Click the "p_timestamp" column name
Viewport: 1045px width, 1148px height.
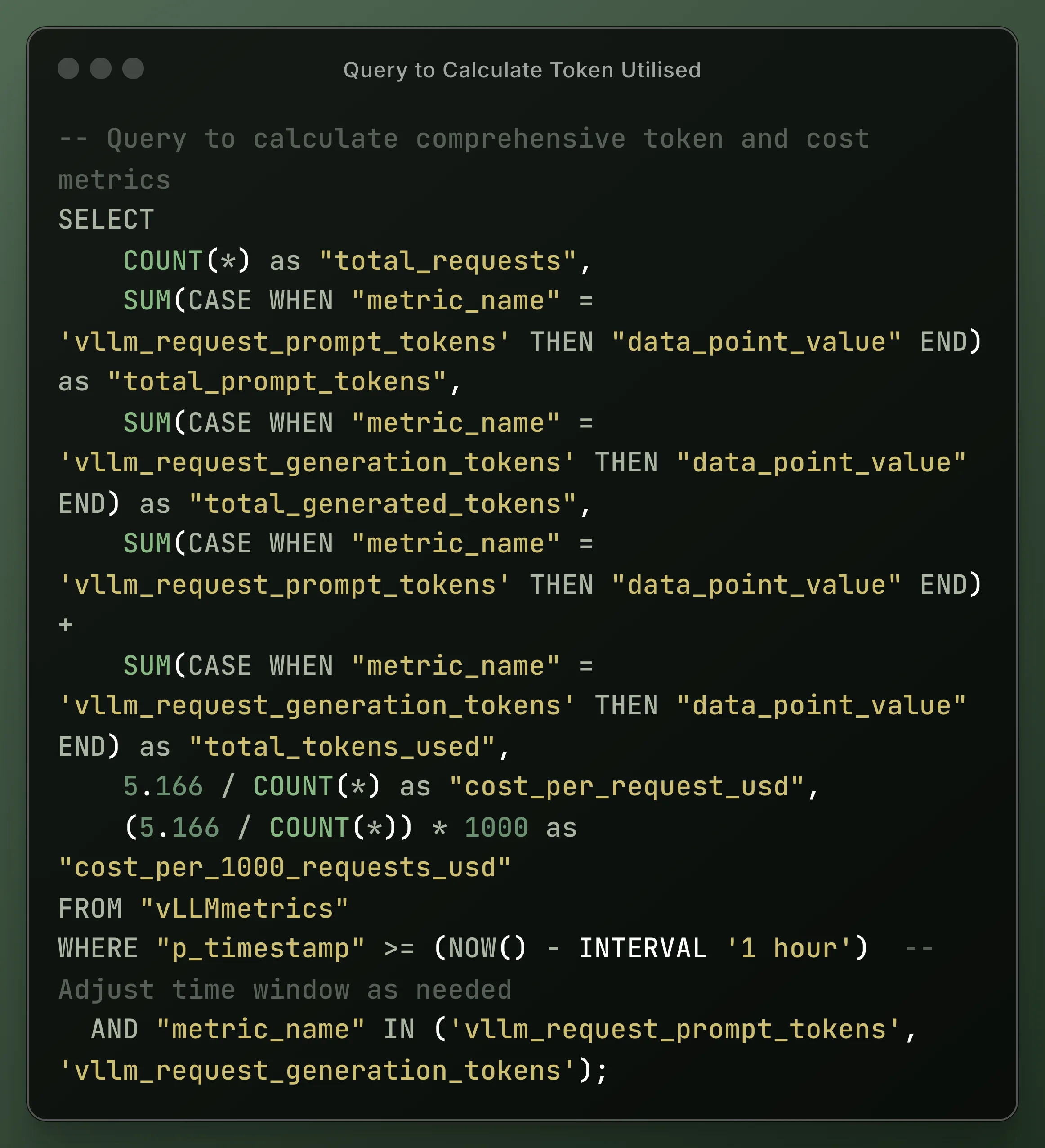coord(260,949)
